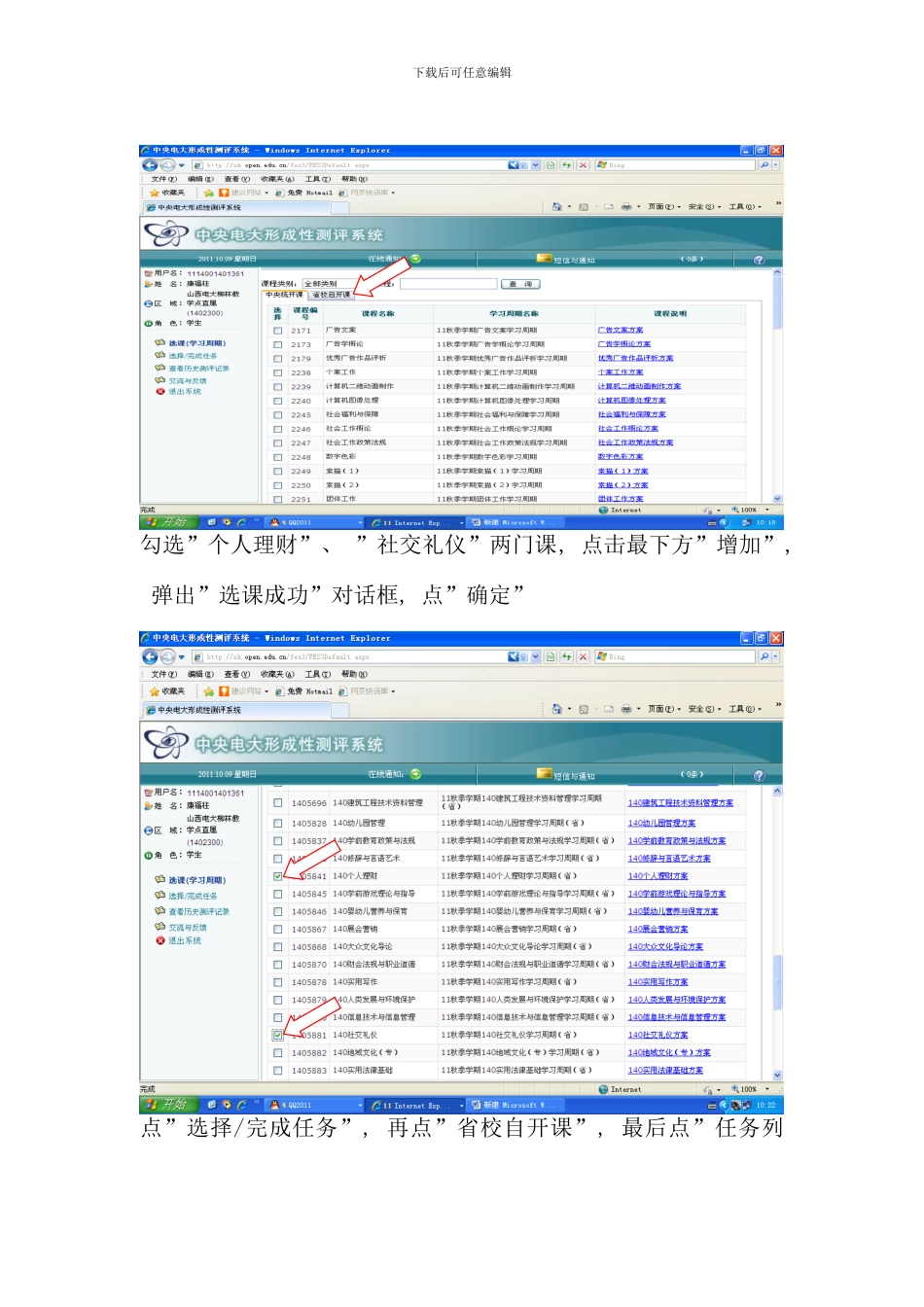
Task: Click the red Stop icon in the 10:22 screenshot
Action: [583, 656]
